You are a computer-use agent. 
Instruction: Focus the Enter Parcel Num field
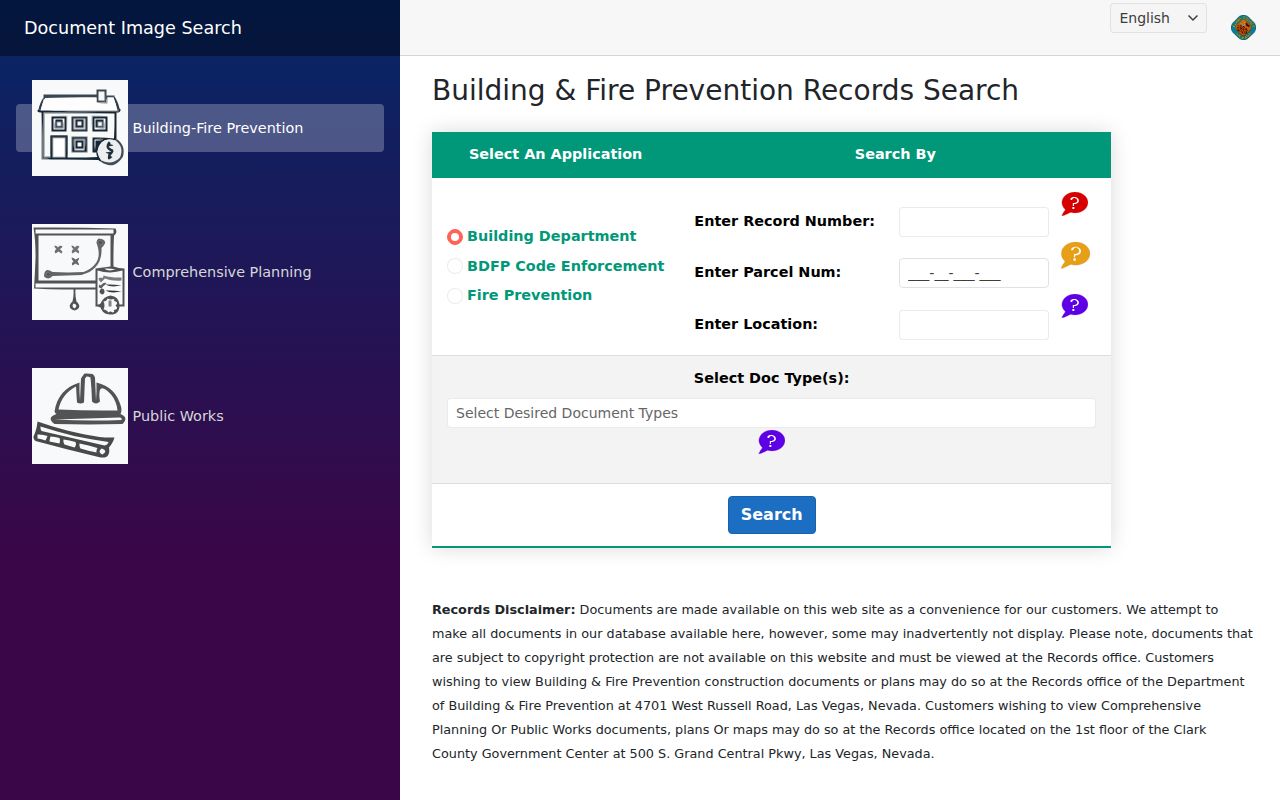pyautogui.click(x=973, y=273)
